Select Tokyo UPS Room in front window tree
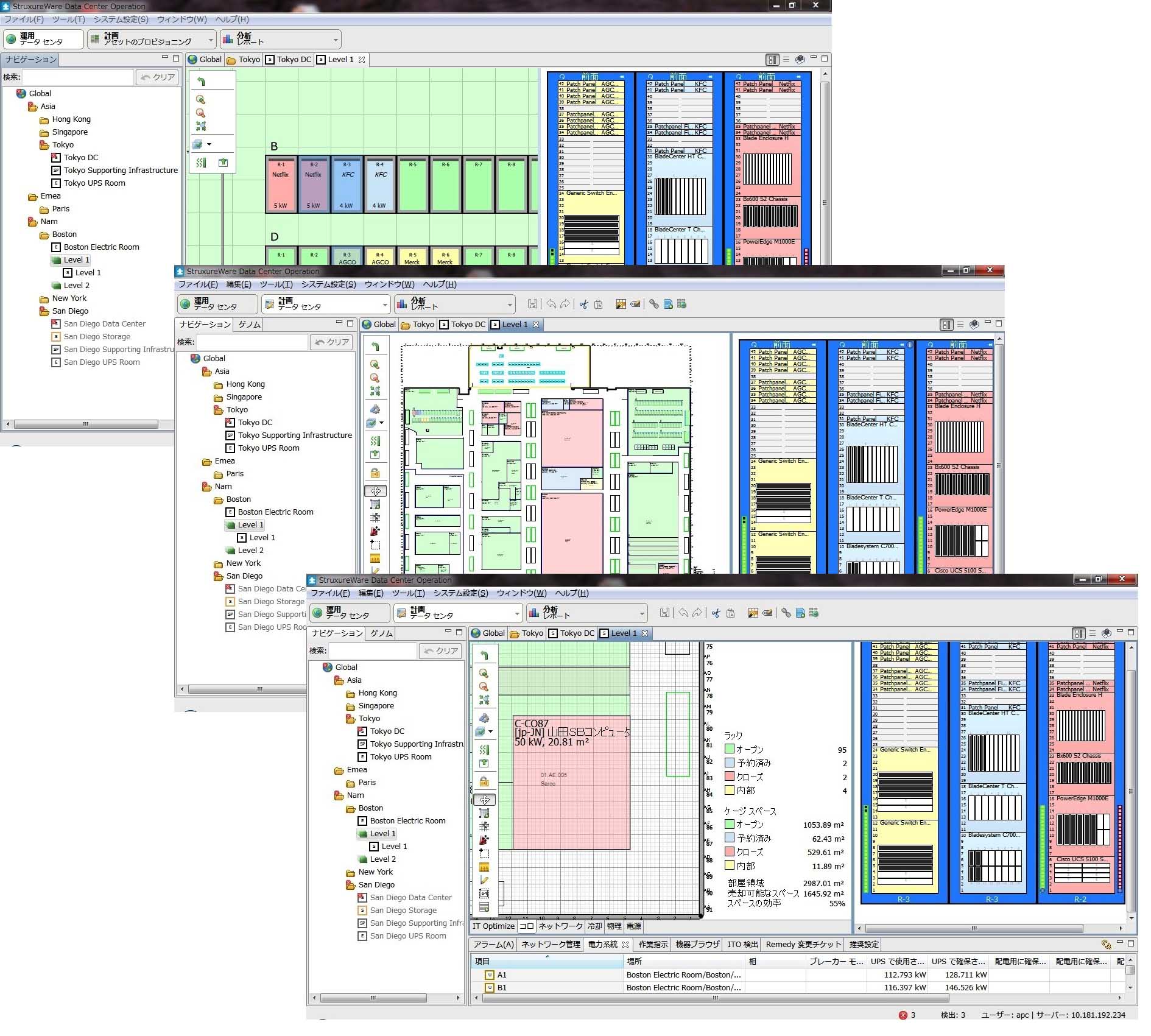Image resolution: width=1151 pixels, height=1036 pixels. tap(401, 757)
